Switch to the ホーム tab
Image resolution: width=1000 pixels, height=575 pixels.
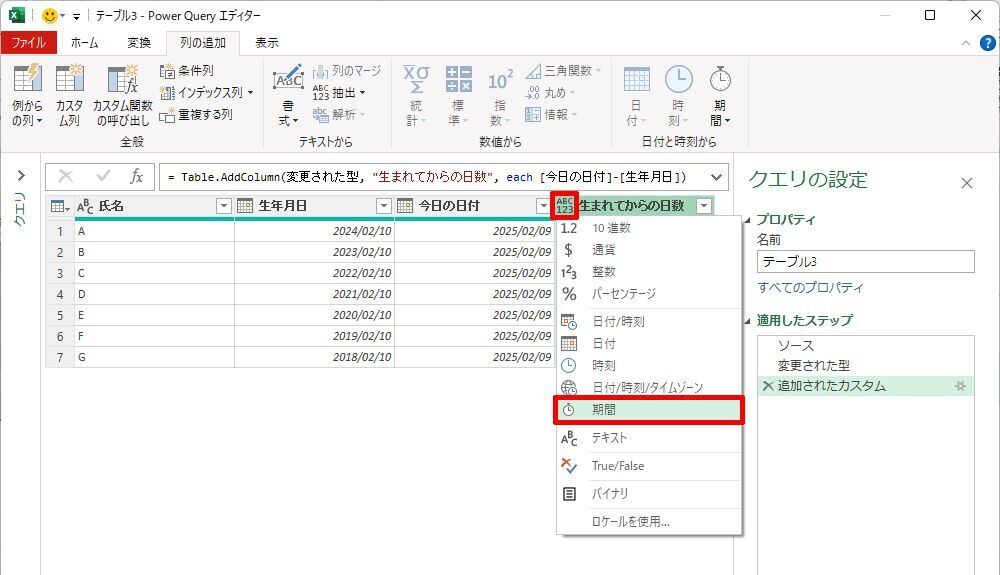pos(84,43)
